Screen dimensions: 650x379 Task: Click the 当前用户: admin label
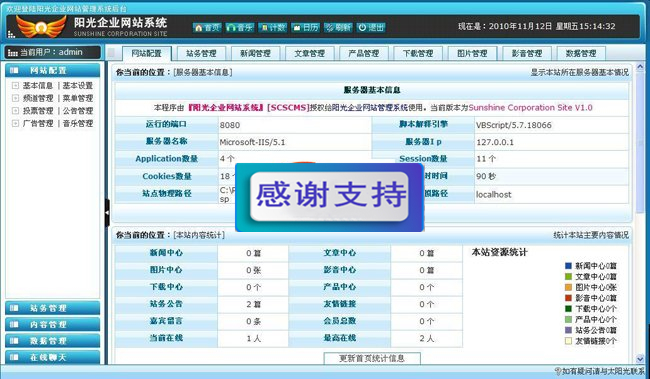tap(51, 52)
